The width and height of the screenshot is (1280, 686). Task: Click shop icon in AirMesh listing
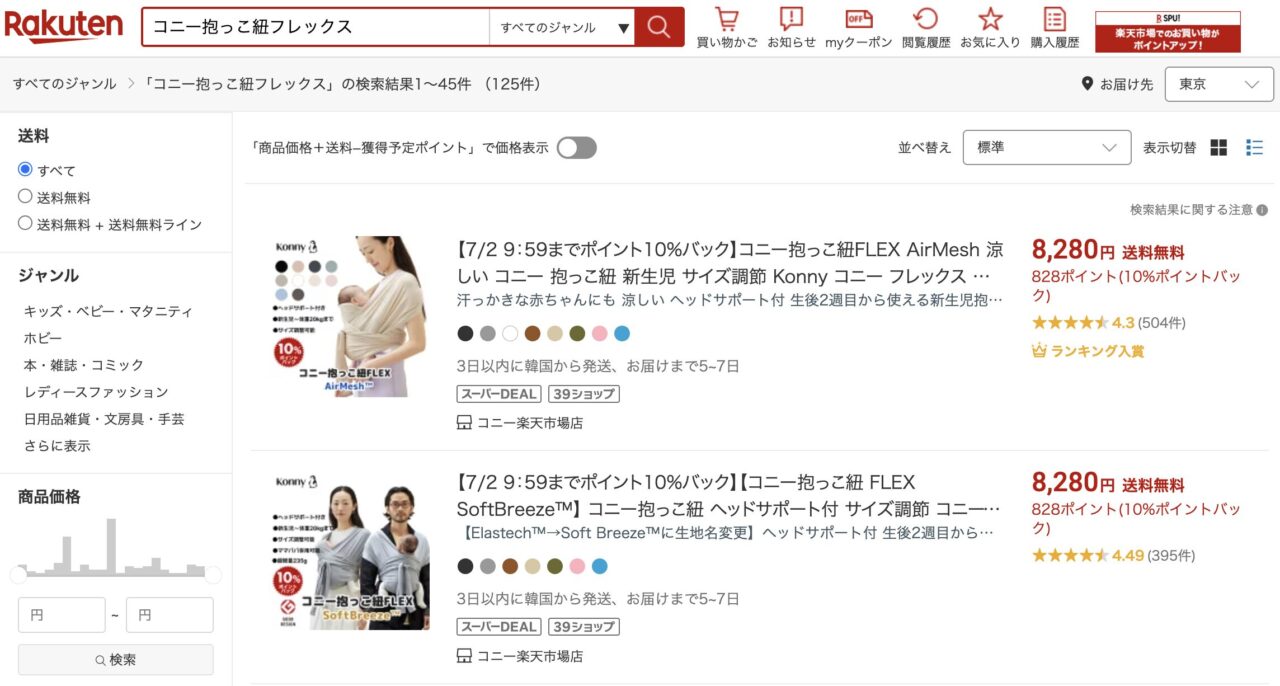pos(464,423)
